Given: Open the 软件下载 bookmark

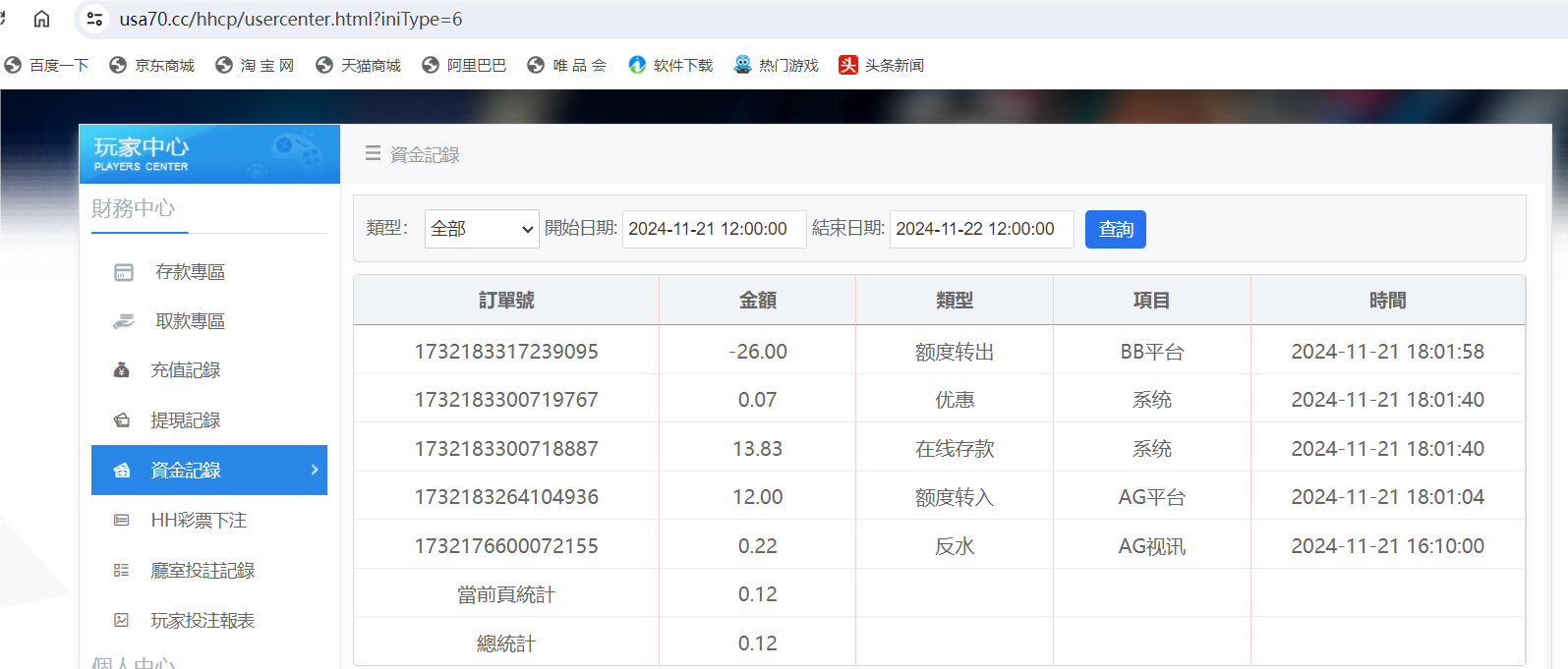Looking at the screenshot, I should (670, 65).
